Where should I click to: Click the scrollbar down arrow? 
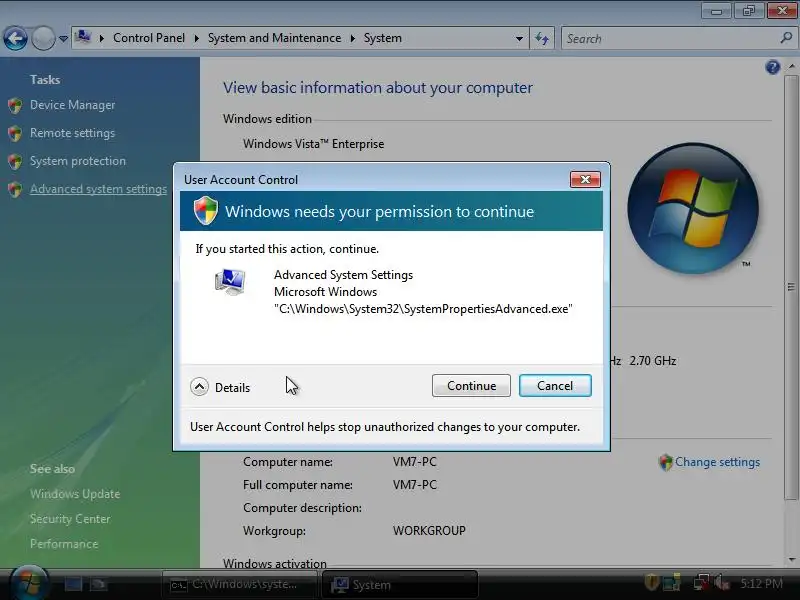pos(791,560)
